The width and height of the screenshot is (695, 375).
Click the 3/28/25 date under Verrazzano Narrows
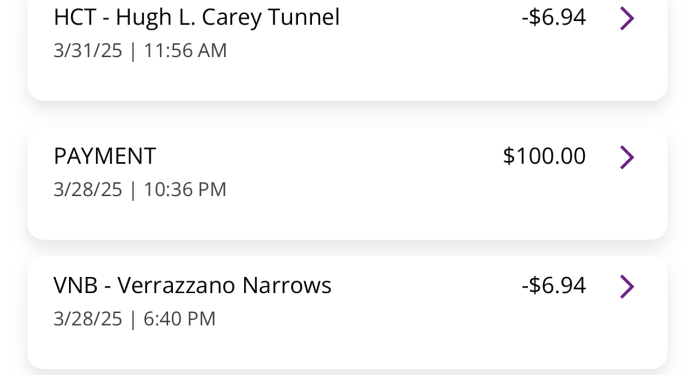[88, 319]
